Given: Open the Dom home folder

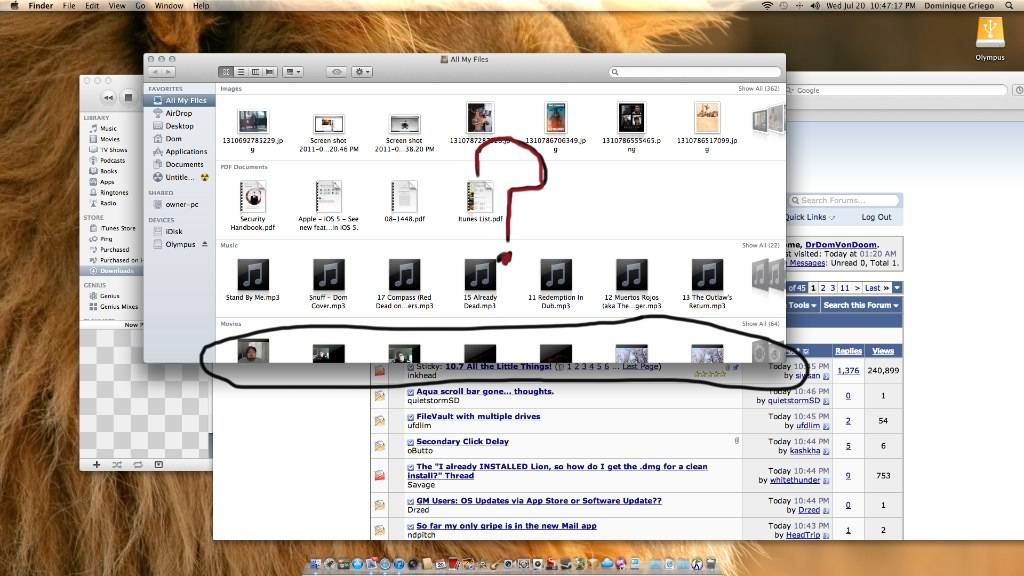Looking at the screenshot, I should 173,138.
